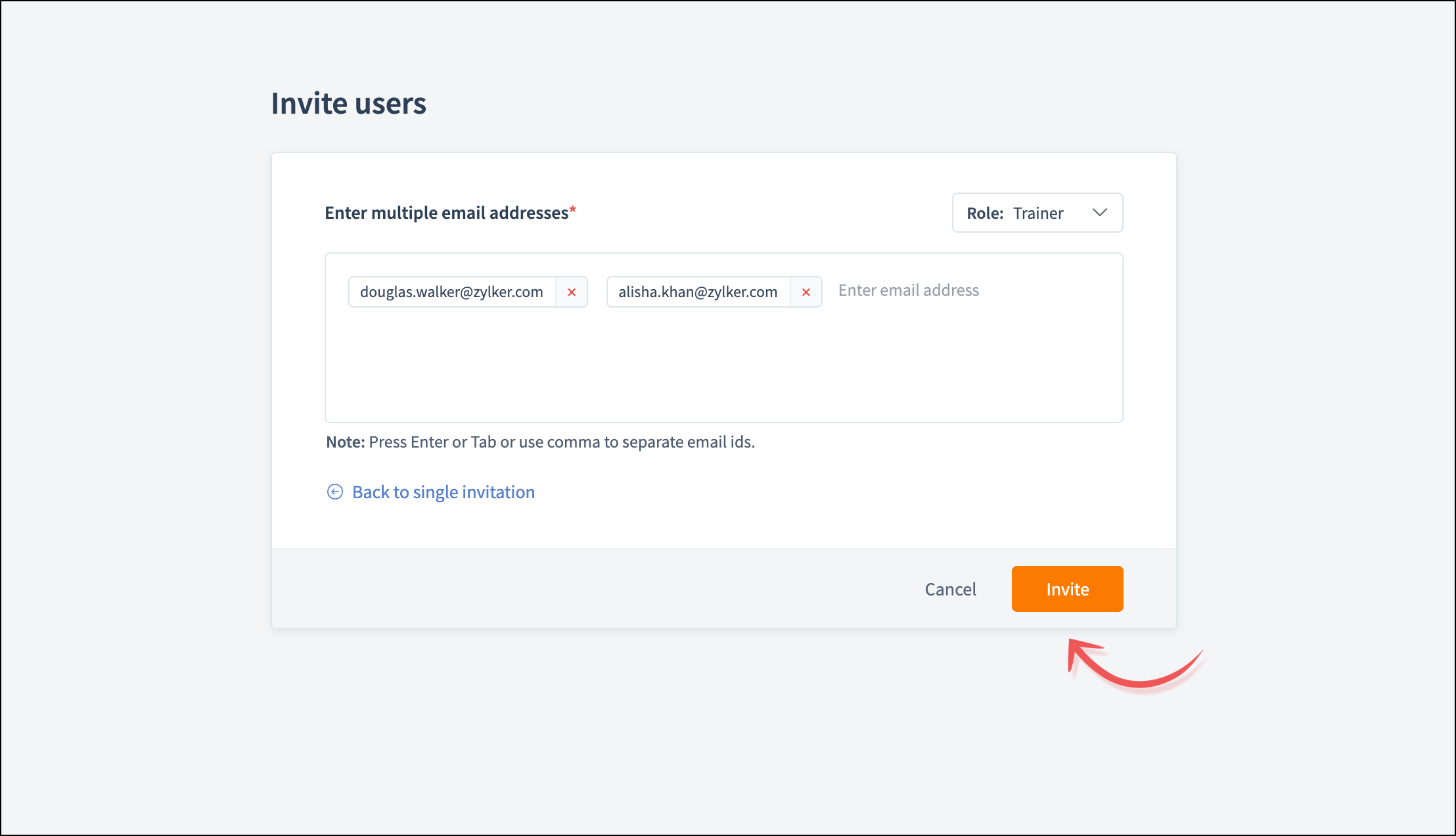Click the bold "Note:" text

coord(346,442)
